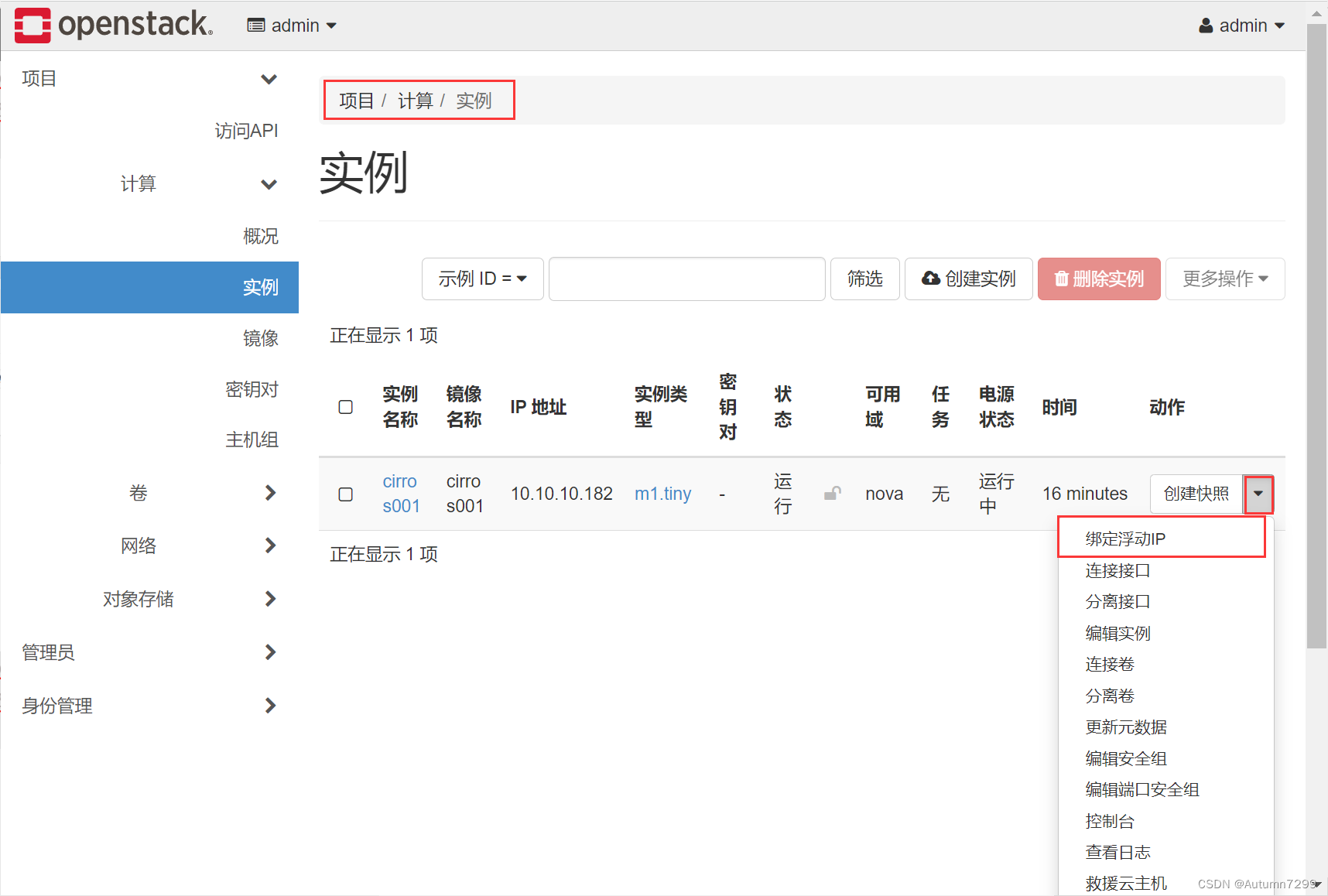The image size is (1328, 896).
Task: Open the admin user menu
Action: pyautogui.click(x=1241, y=26)
